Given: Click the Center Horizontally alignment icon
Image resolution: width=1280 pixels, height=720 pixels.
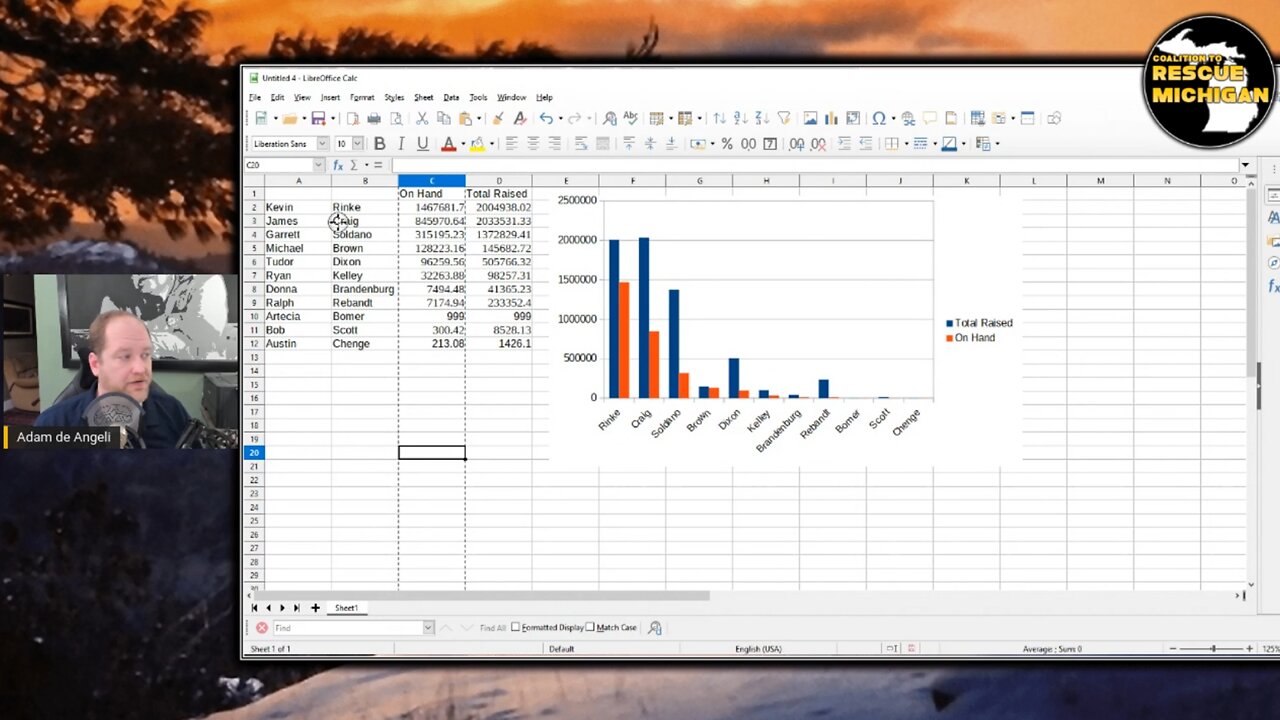Looking at the screenshot, I should (533, 144).
